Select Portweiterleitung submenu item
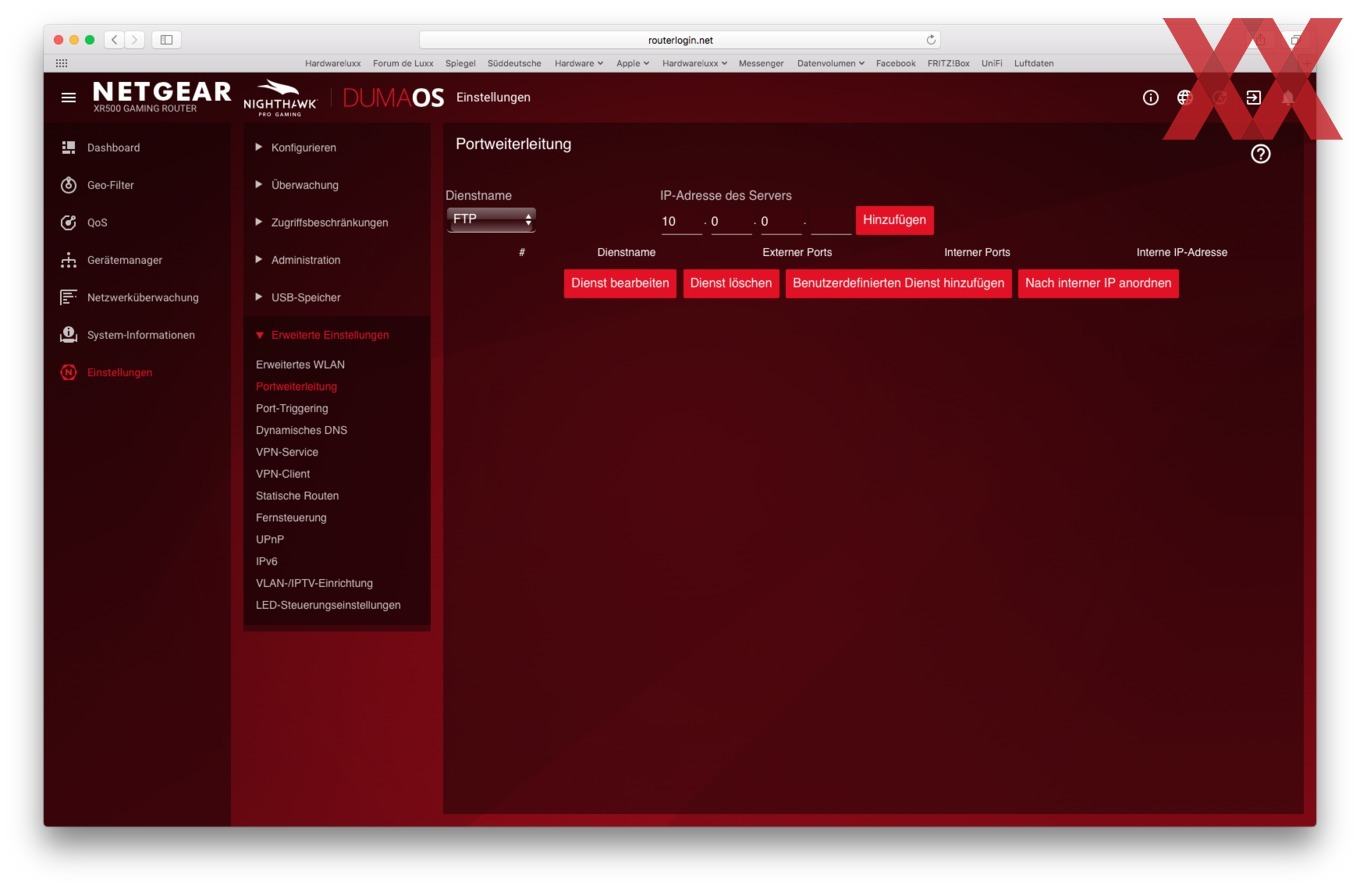Image resolution: width=1360 pixels, height=889 pixels. click(x=296, y=387)
